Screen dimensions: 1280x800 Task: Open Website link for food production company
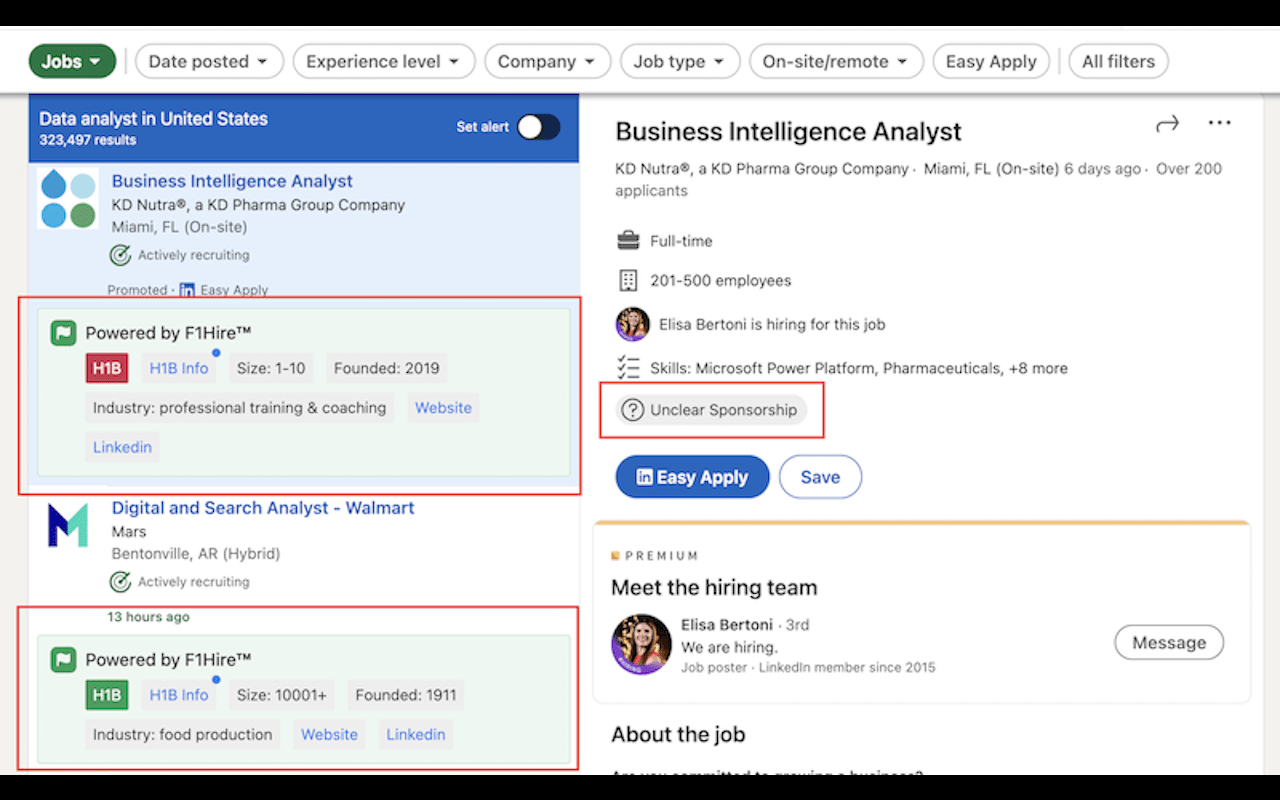tap(329, 734)
